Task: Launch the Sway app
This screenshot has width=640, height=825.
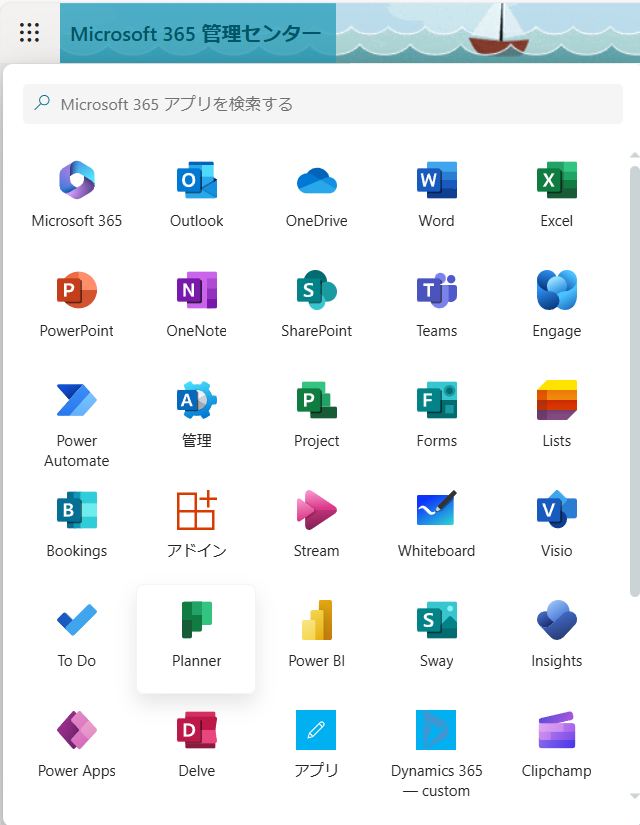Action: (436, 635)
